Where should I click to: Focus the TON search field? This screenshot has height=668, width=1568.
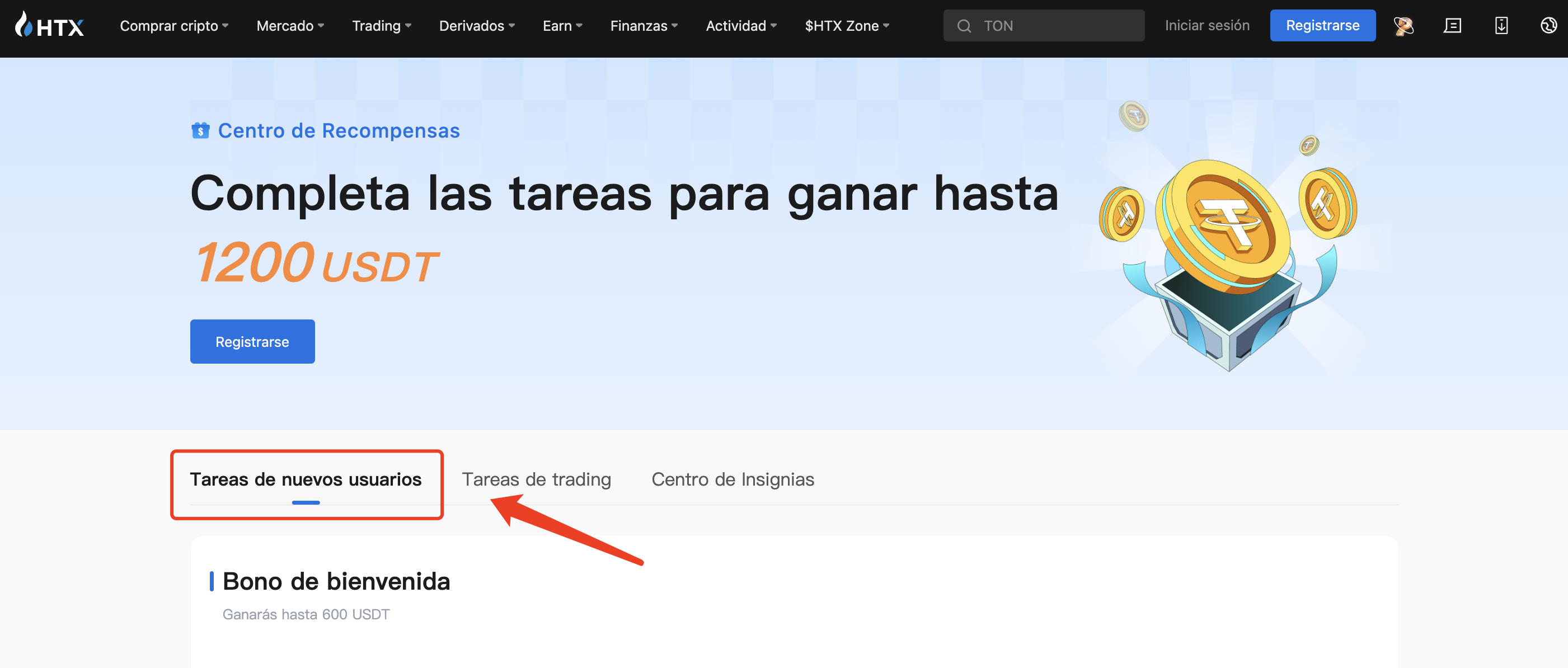tap(1043, 26)
